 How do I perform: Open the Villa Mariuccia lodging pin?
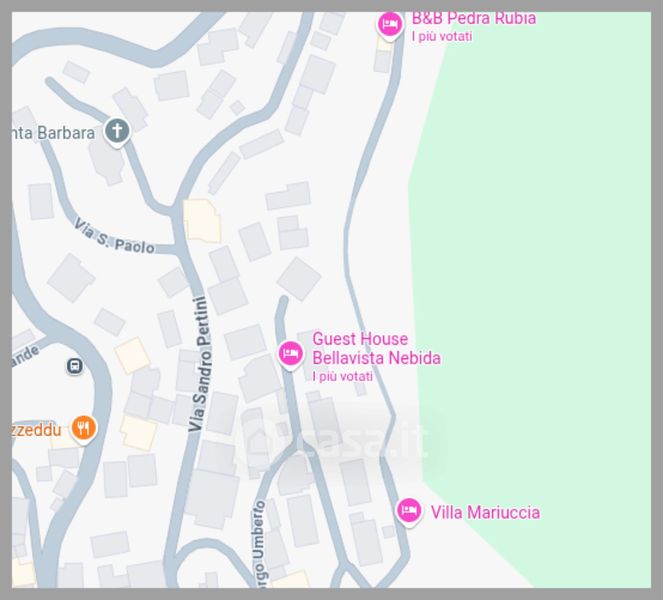point(409,511)
